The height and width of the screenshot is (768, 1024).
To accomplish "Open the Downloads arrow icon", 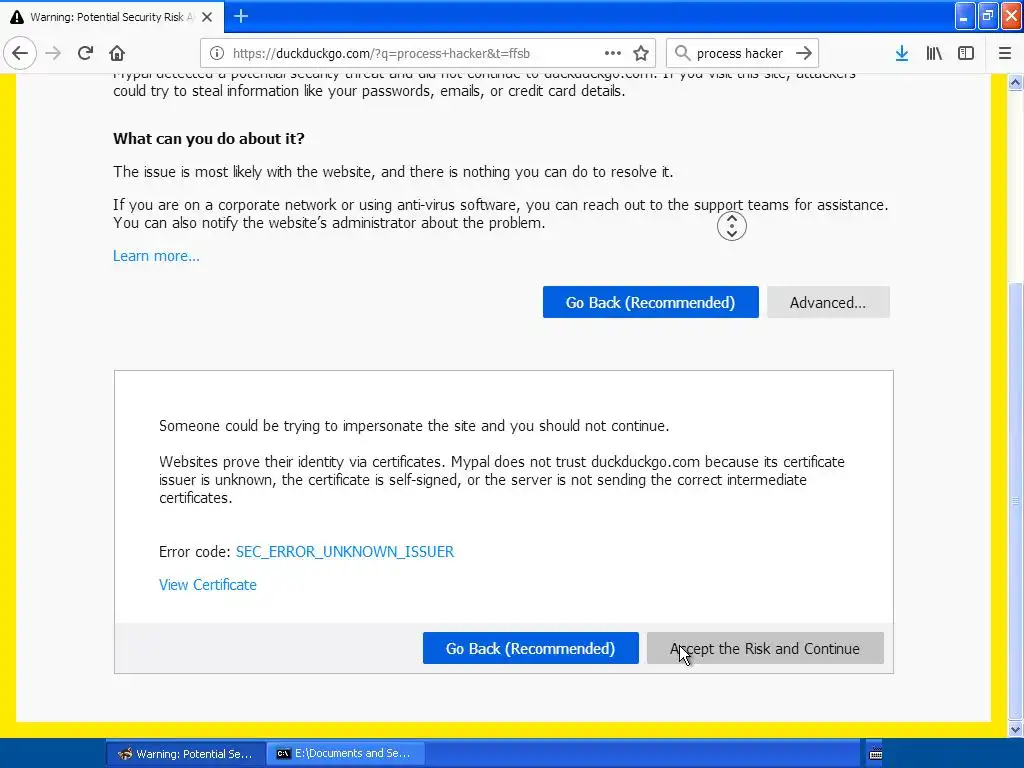I will coord(902,54).
